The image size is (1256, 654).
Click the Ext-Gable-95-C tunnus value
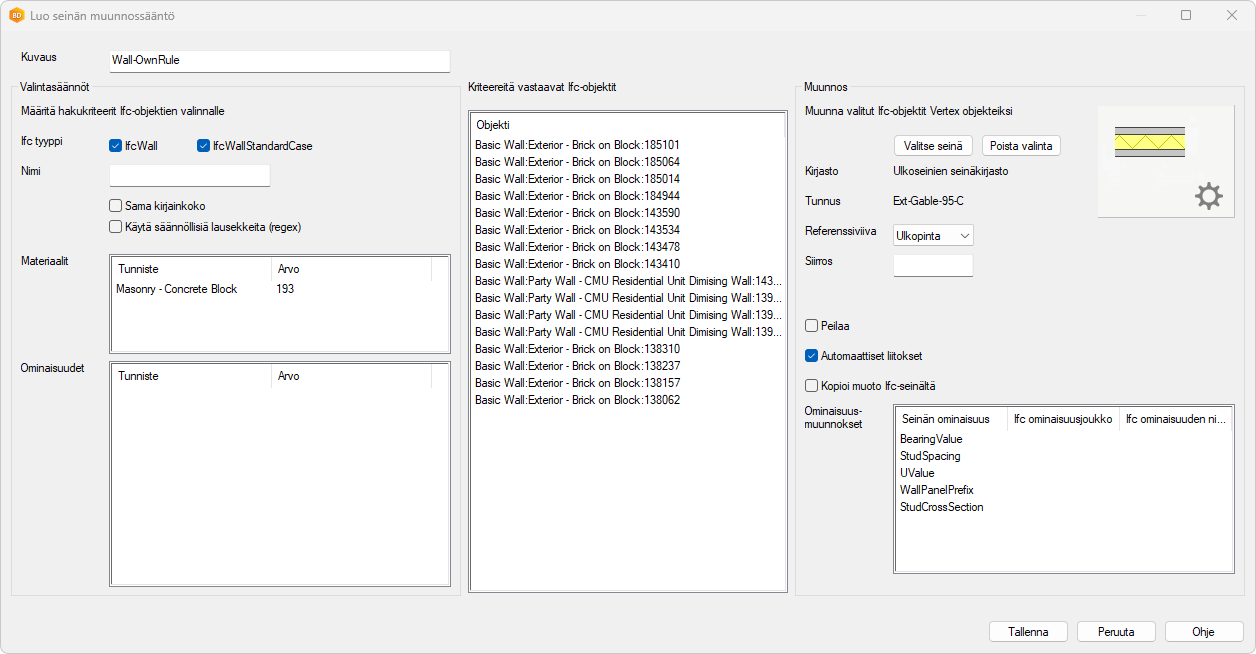(x=928, y=201)
